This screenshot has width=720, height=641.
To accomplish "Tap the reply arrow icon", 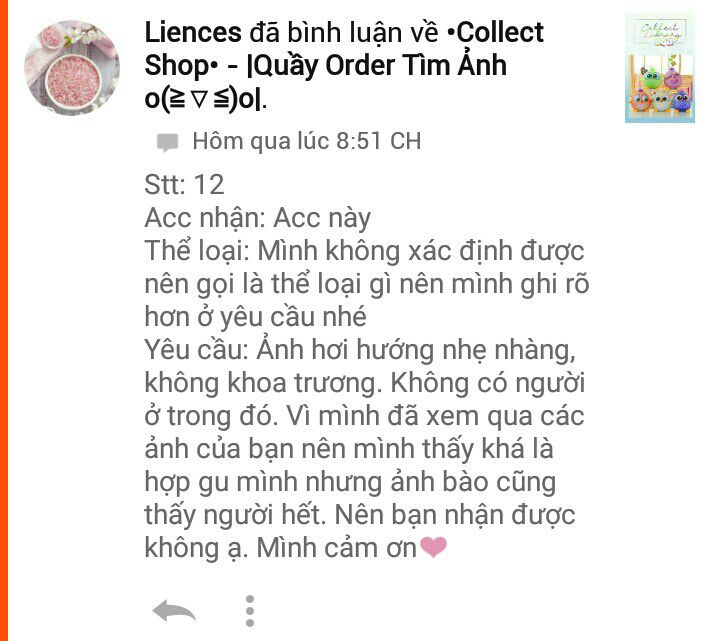I will (174, 611).
